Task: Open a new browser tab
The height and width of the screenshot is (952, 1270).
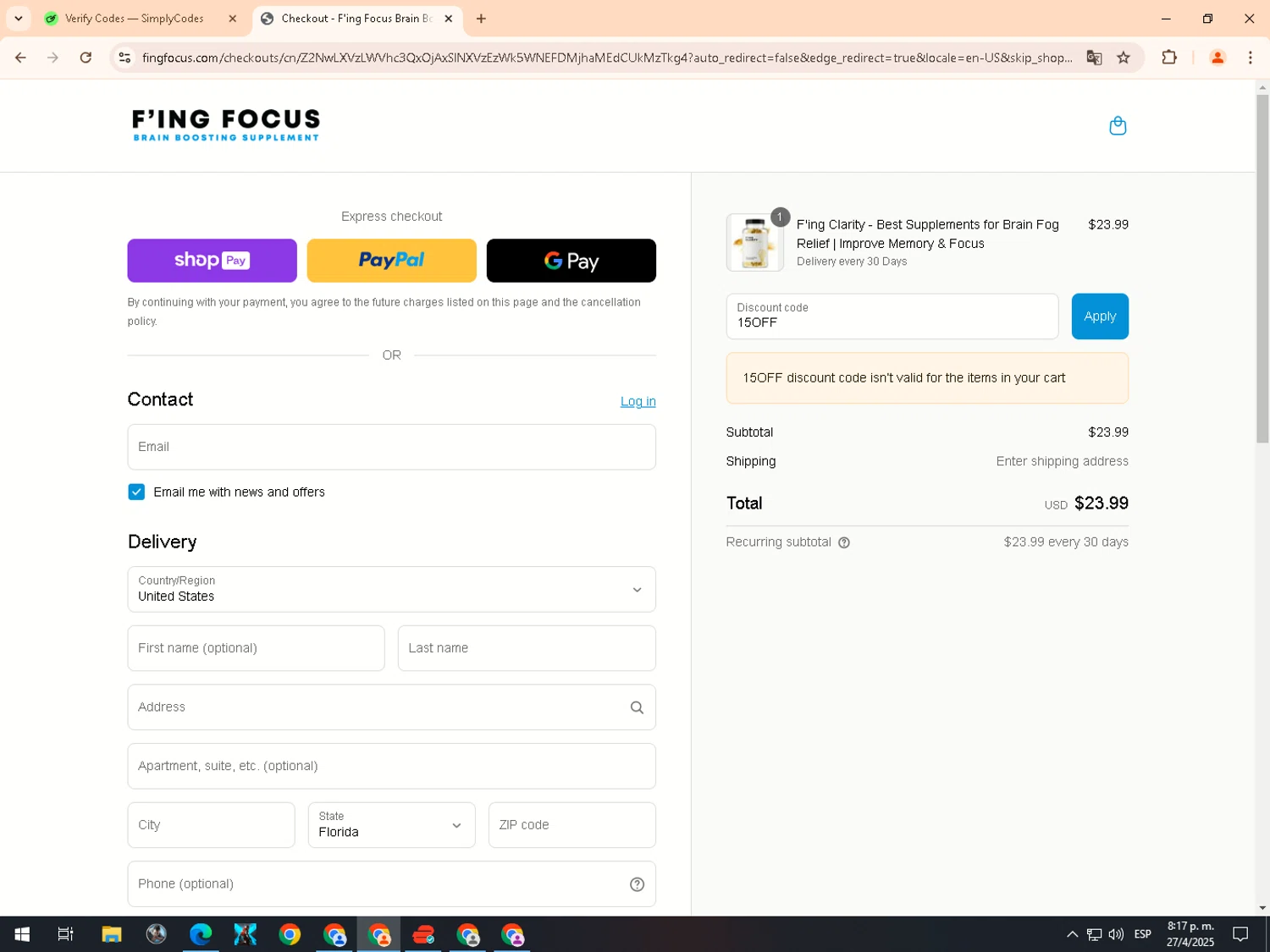Action: [481, 19]
